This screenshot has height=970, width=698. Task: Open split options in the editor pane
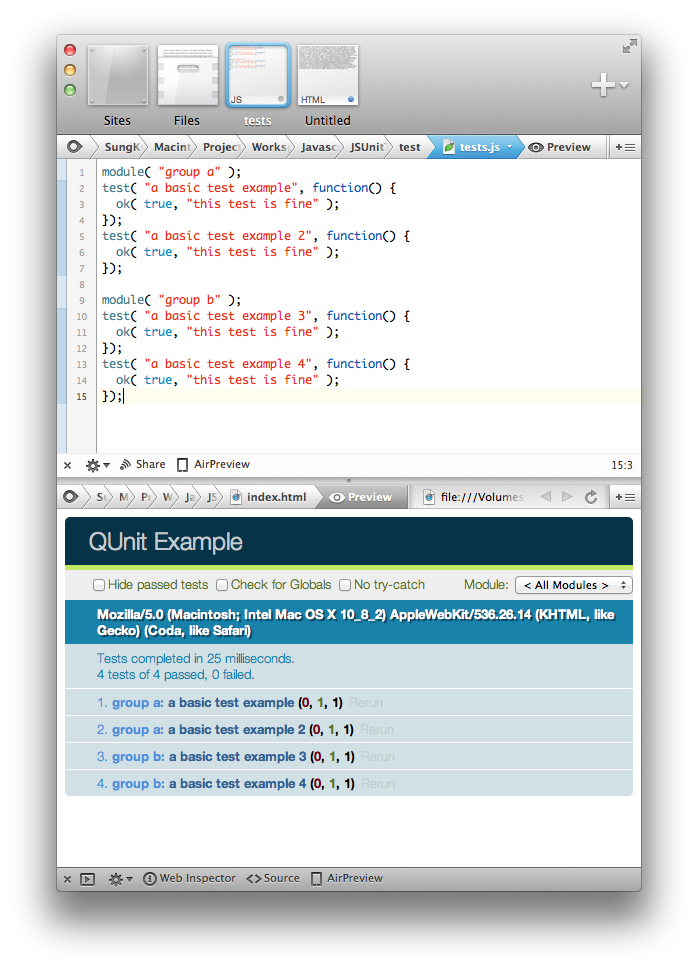(x=625, y=147)
